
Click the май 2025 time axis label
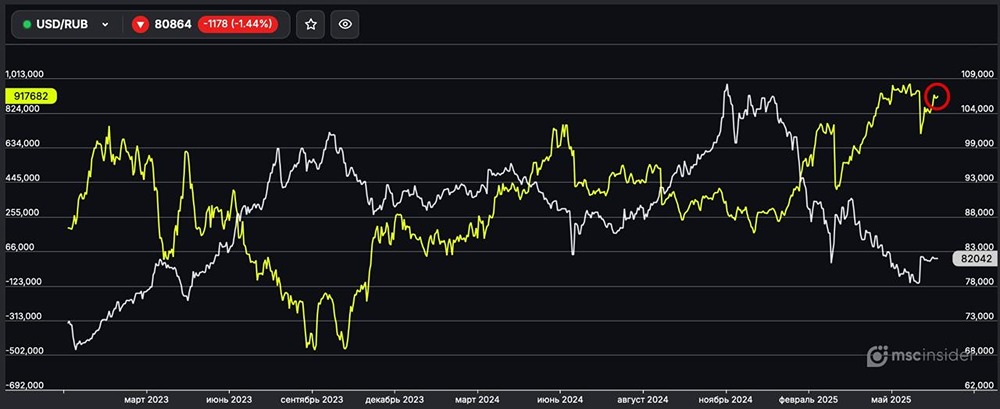888,399
